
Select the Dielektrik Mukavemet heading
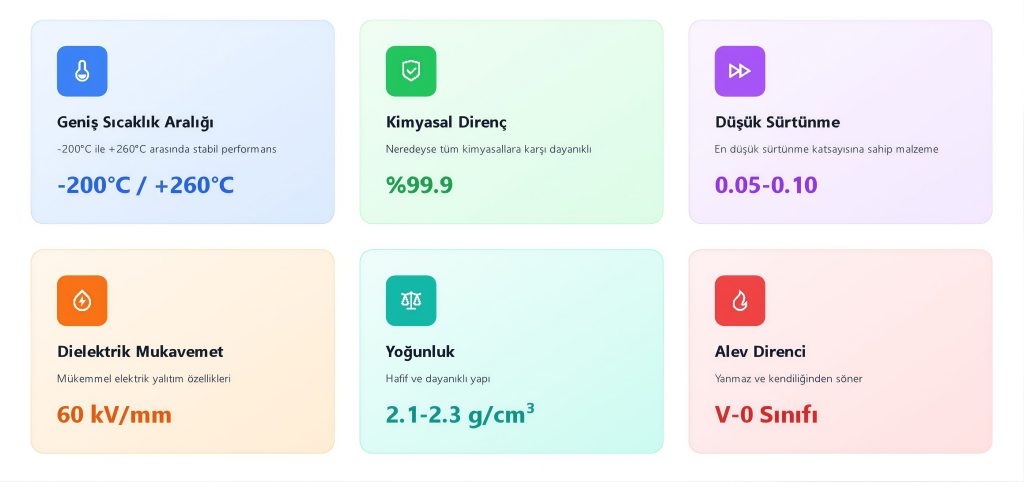pos(140,352)
